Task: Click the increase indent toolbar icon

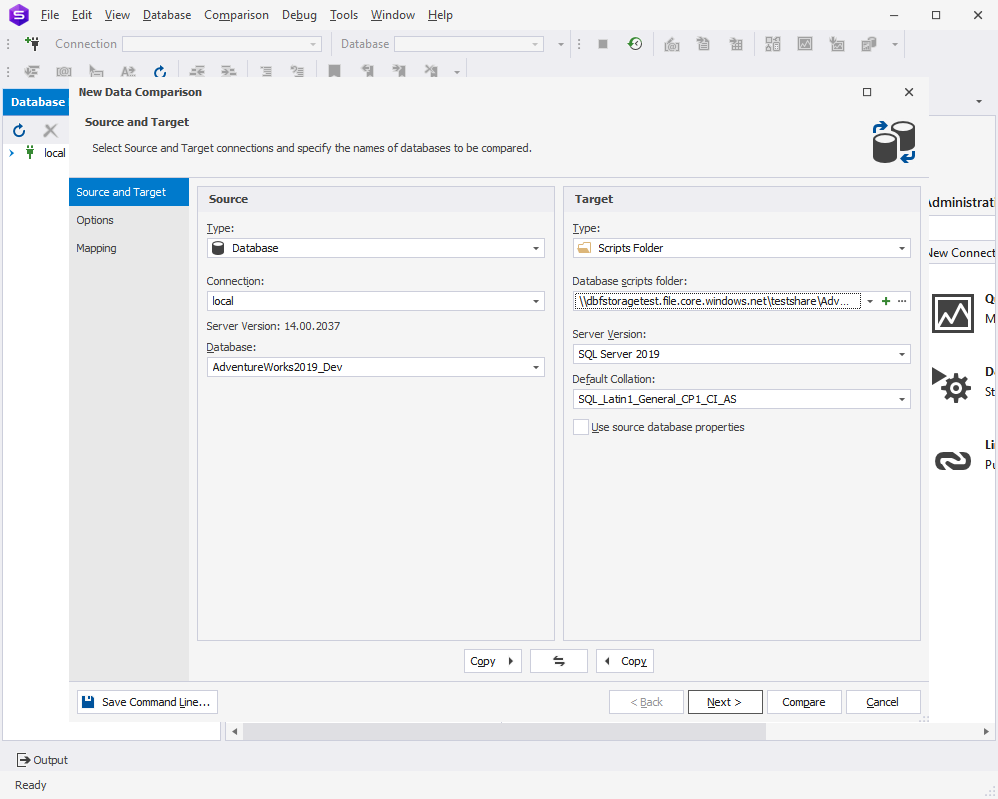Action: pyautogui.click(x=228, y=71)
